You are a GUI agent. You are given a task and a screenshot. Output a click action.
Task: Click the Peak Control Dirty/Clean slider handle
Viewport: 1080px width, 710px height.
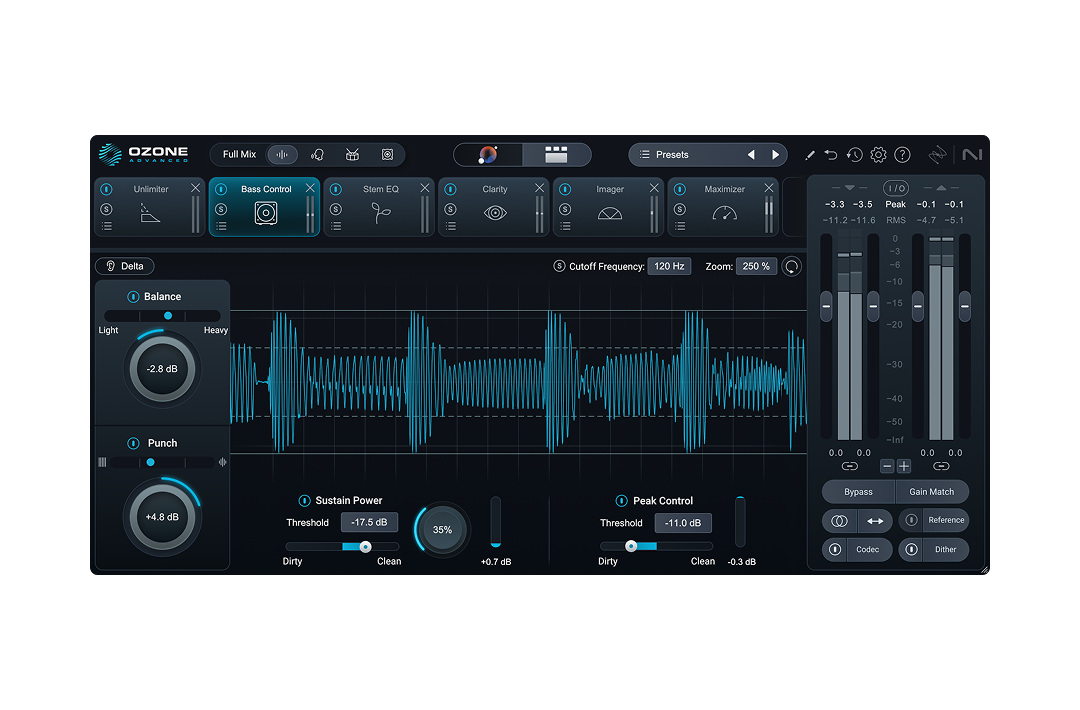pyautogui.click(x=631, y=546)
